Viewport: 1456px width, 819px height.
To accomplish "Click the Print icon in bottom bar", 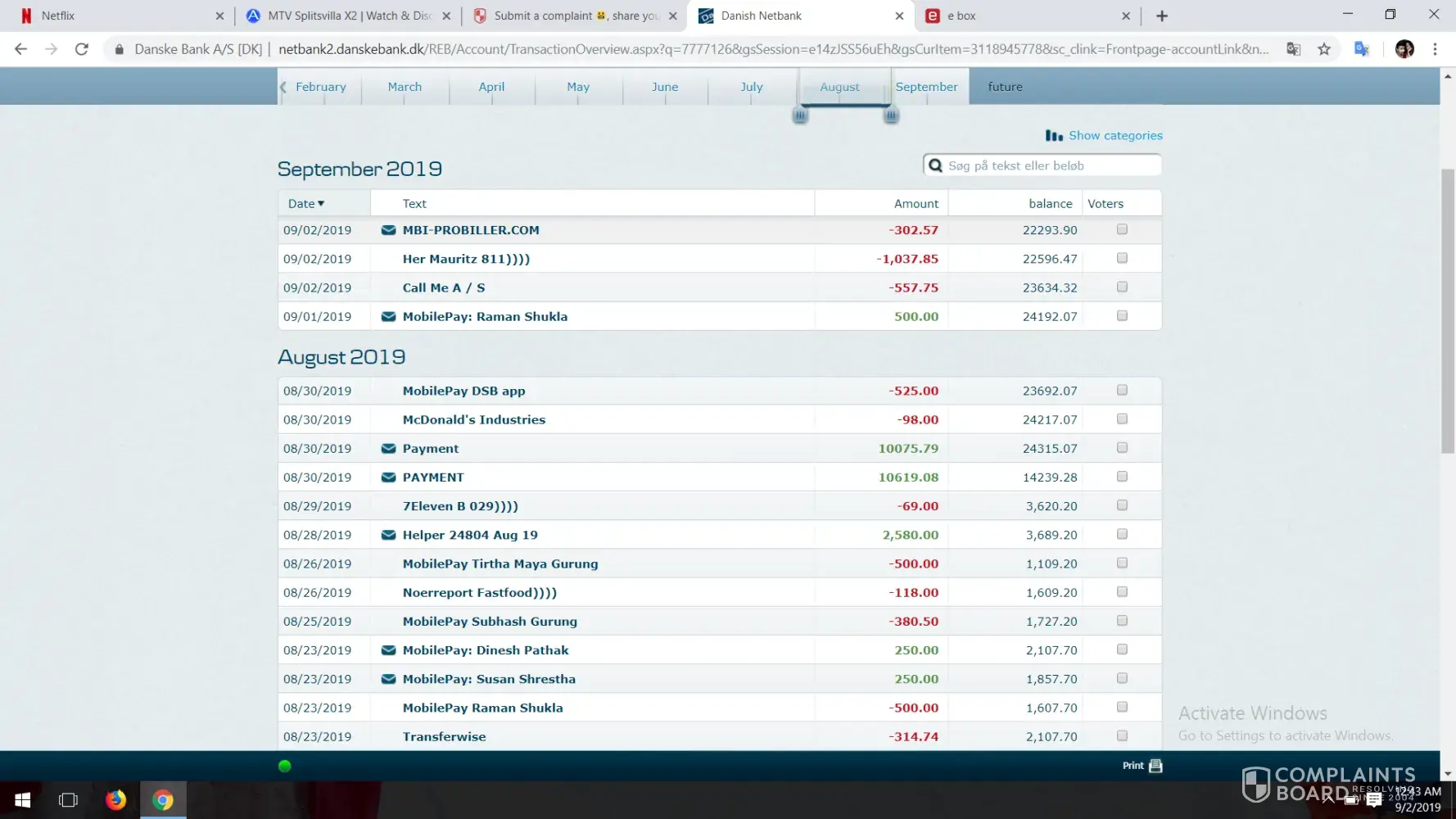I will tap(1155, 766).
